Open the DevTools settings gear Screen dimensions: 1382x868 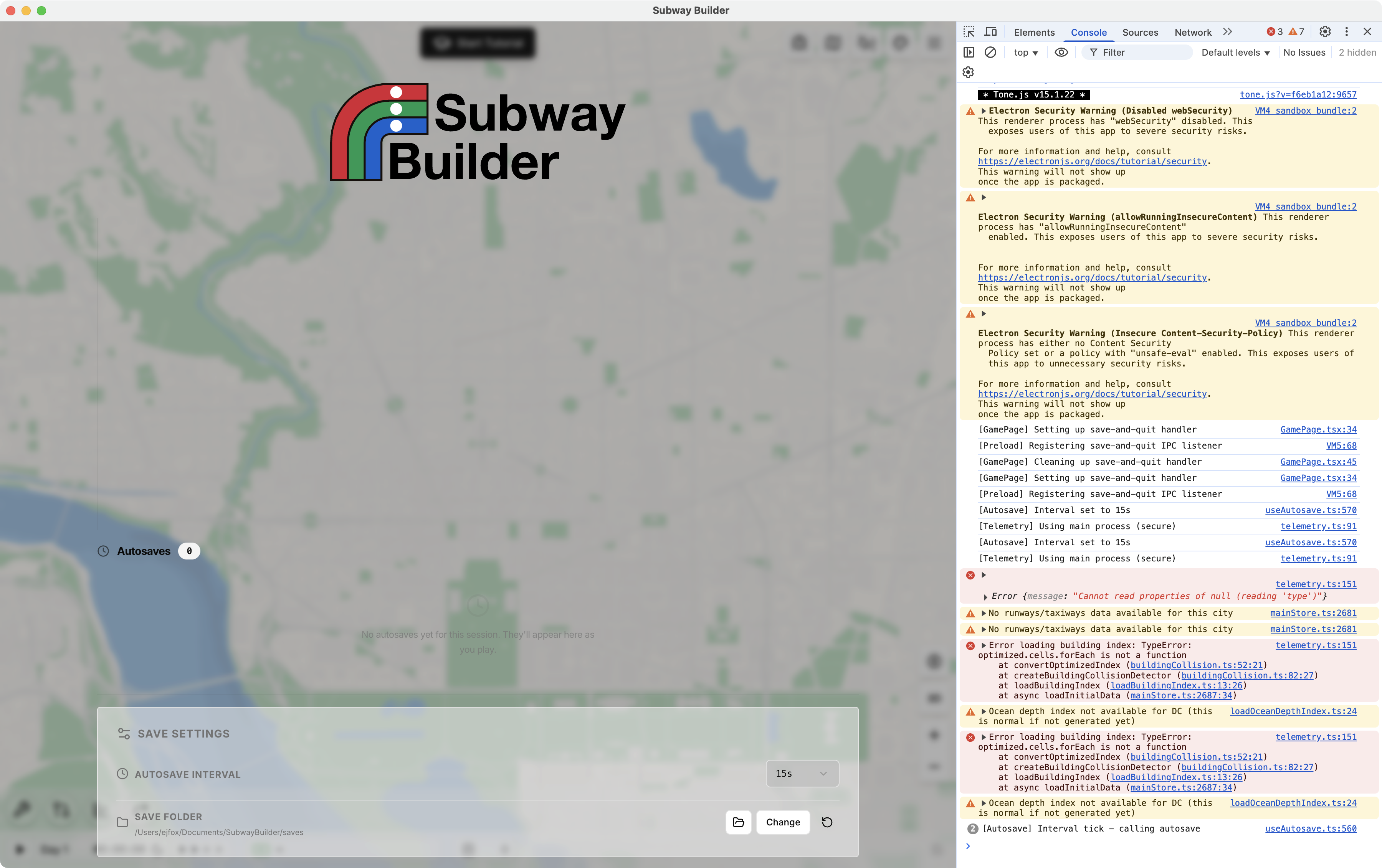pos(1325,32)
